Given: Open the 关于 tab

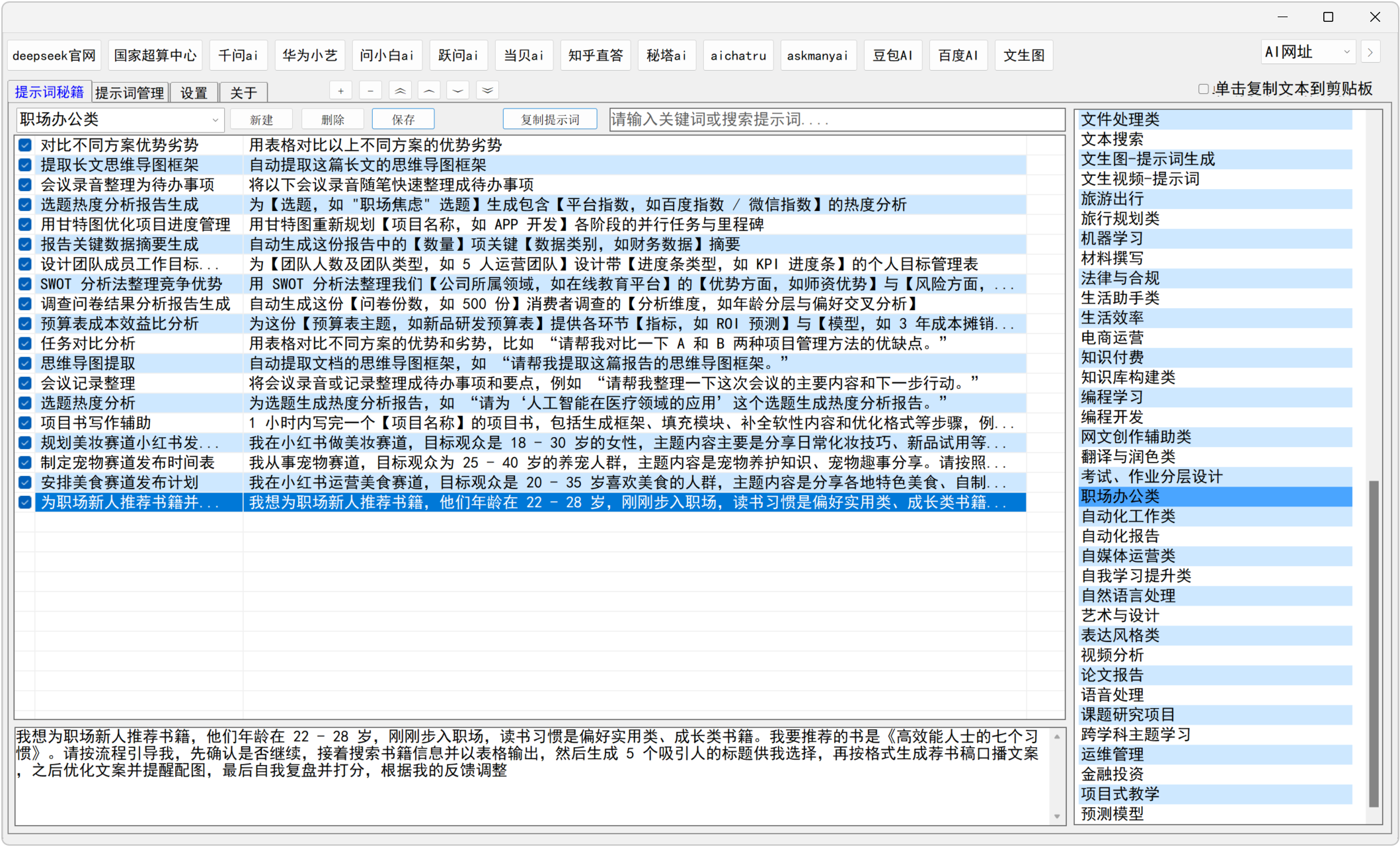Looking at the screenshot, I should coord(243,93).
